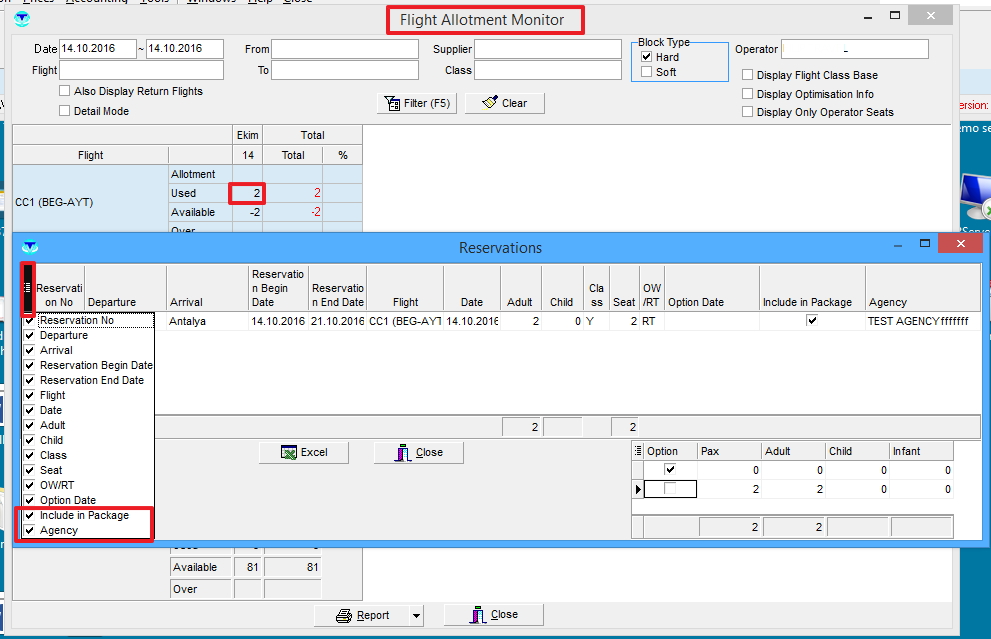Open the Option grid column selector
991x639 pixels.
638,451
